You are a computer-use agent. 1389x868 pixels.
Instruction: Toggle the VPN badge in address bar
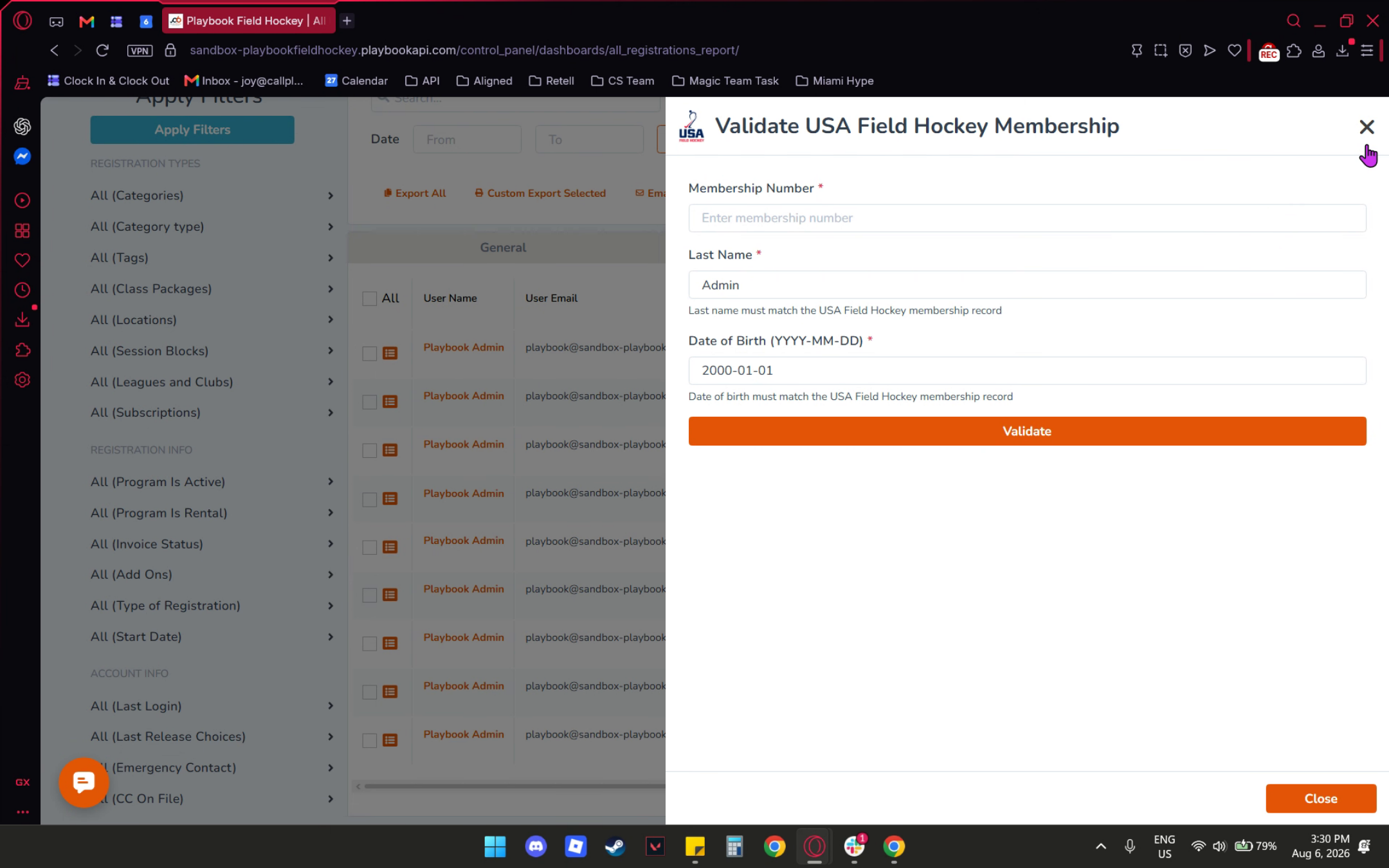140,50
